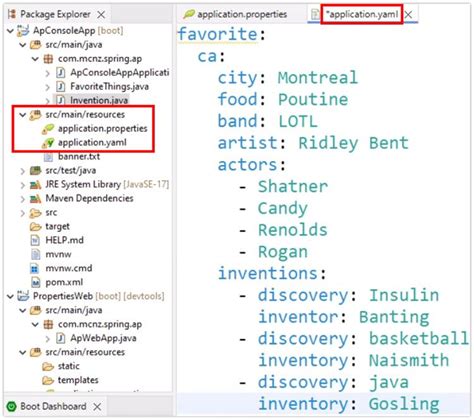
Task: Collapse src/main/resources under ApConsoleApp
Action: pos(23,115)
